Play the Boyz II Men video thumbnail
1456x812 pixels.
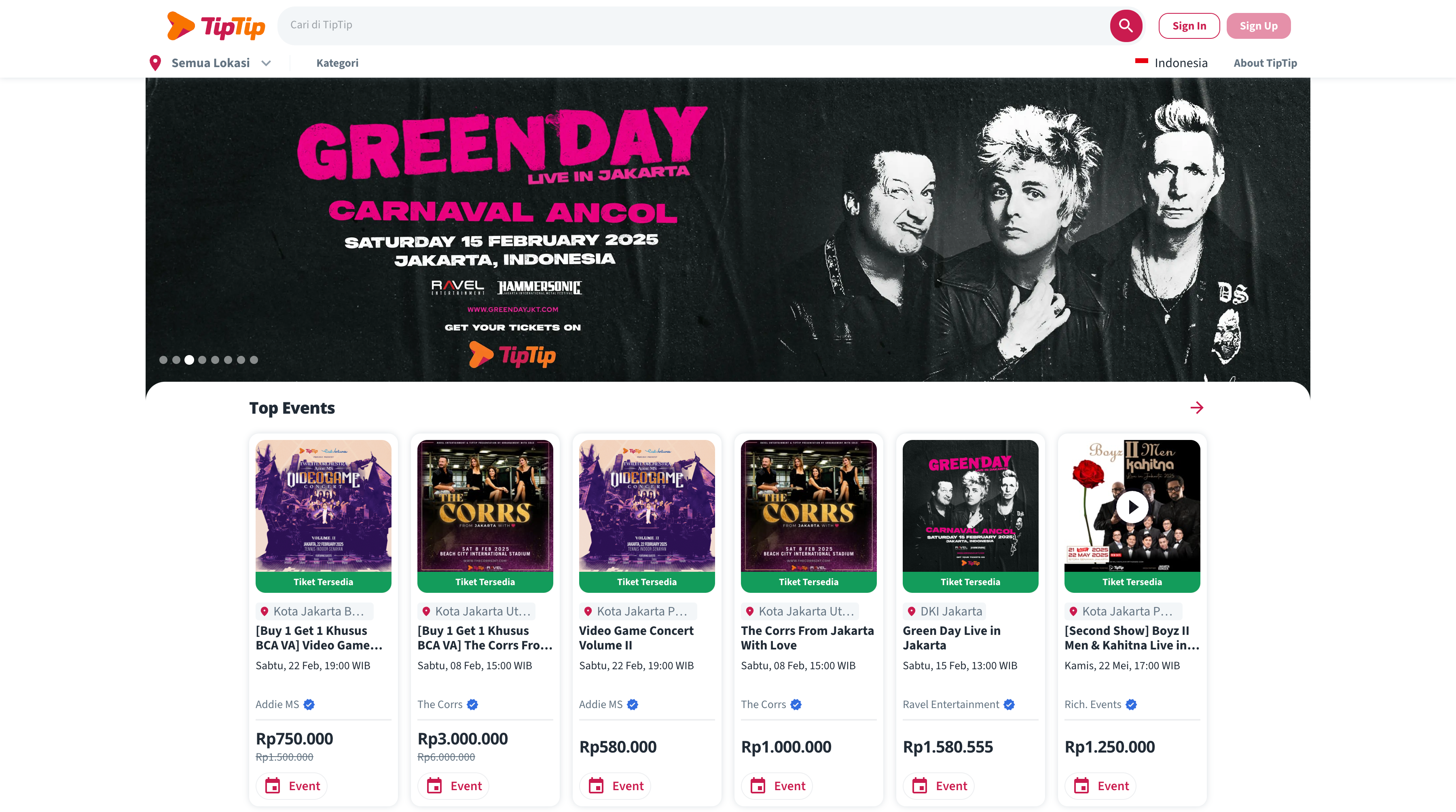pos(1132,507)
